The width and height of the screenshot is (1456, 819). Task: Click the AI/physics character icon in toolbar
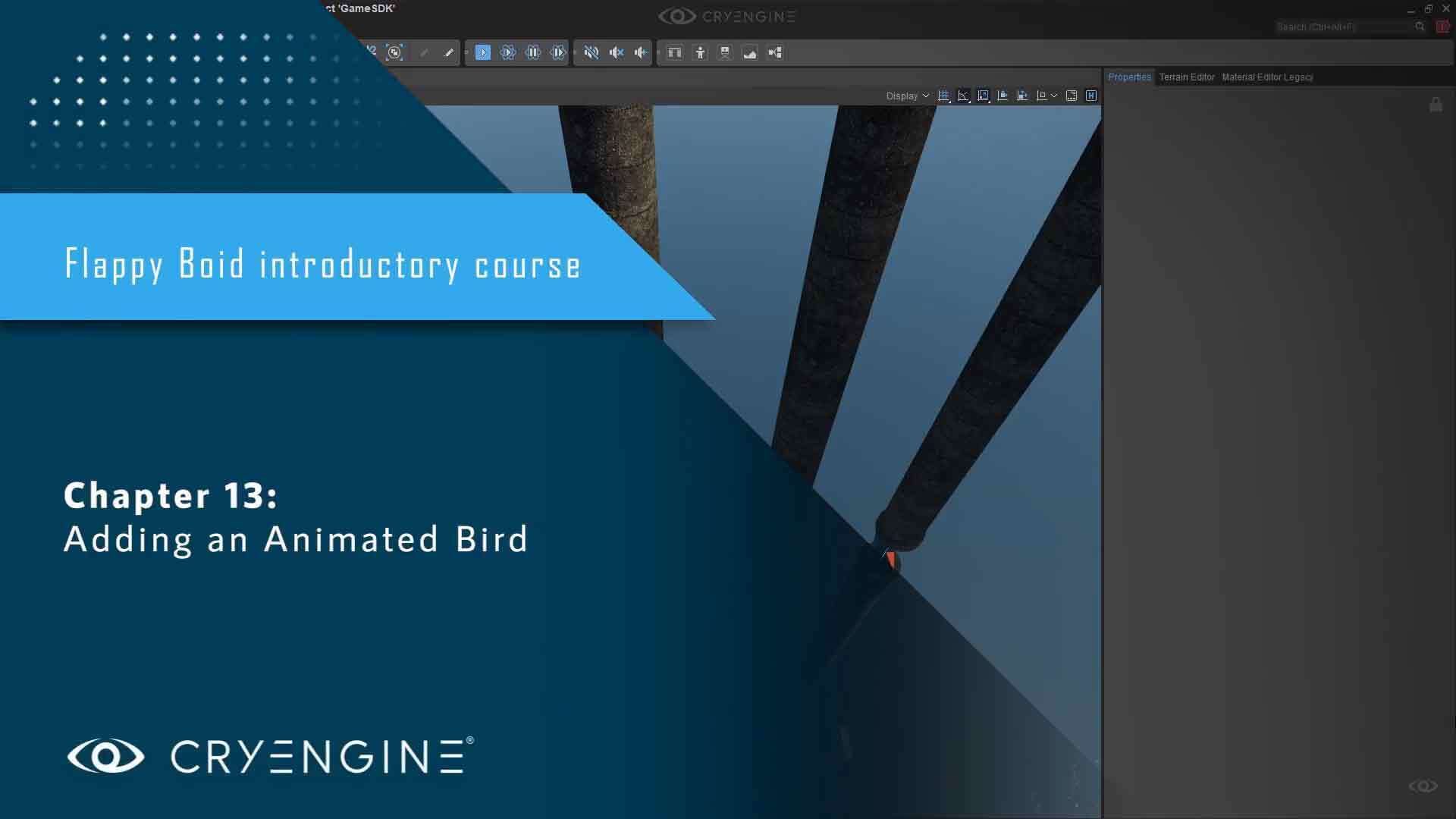[701, 52]
